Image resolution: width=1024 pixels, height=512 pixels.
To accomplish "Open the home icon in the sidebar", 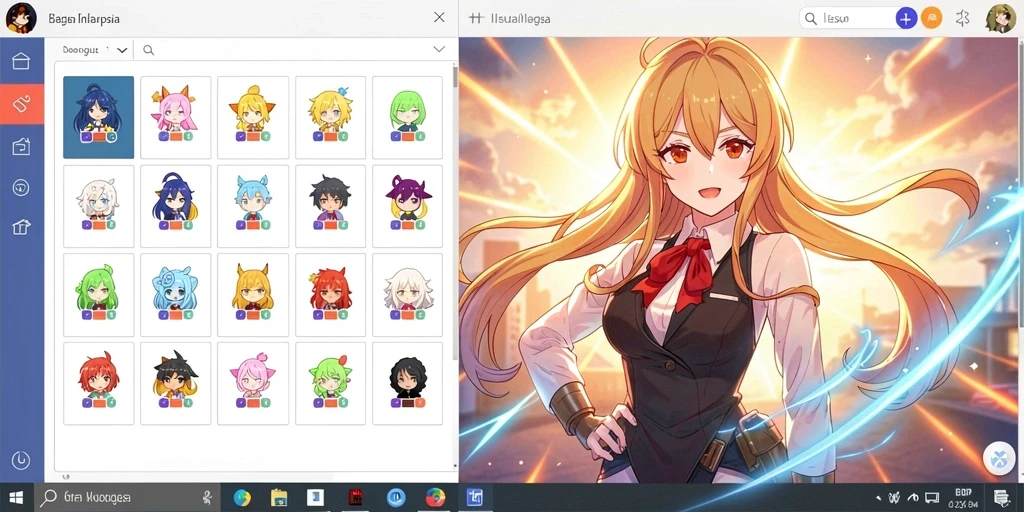I will click(x=21, y=61).
